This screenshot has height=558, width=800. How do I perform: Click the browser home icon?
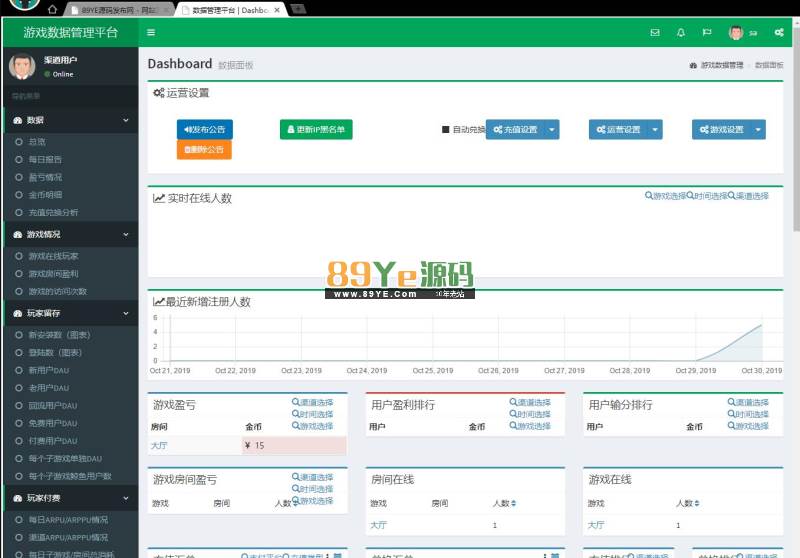(x=52, y=9)
